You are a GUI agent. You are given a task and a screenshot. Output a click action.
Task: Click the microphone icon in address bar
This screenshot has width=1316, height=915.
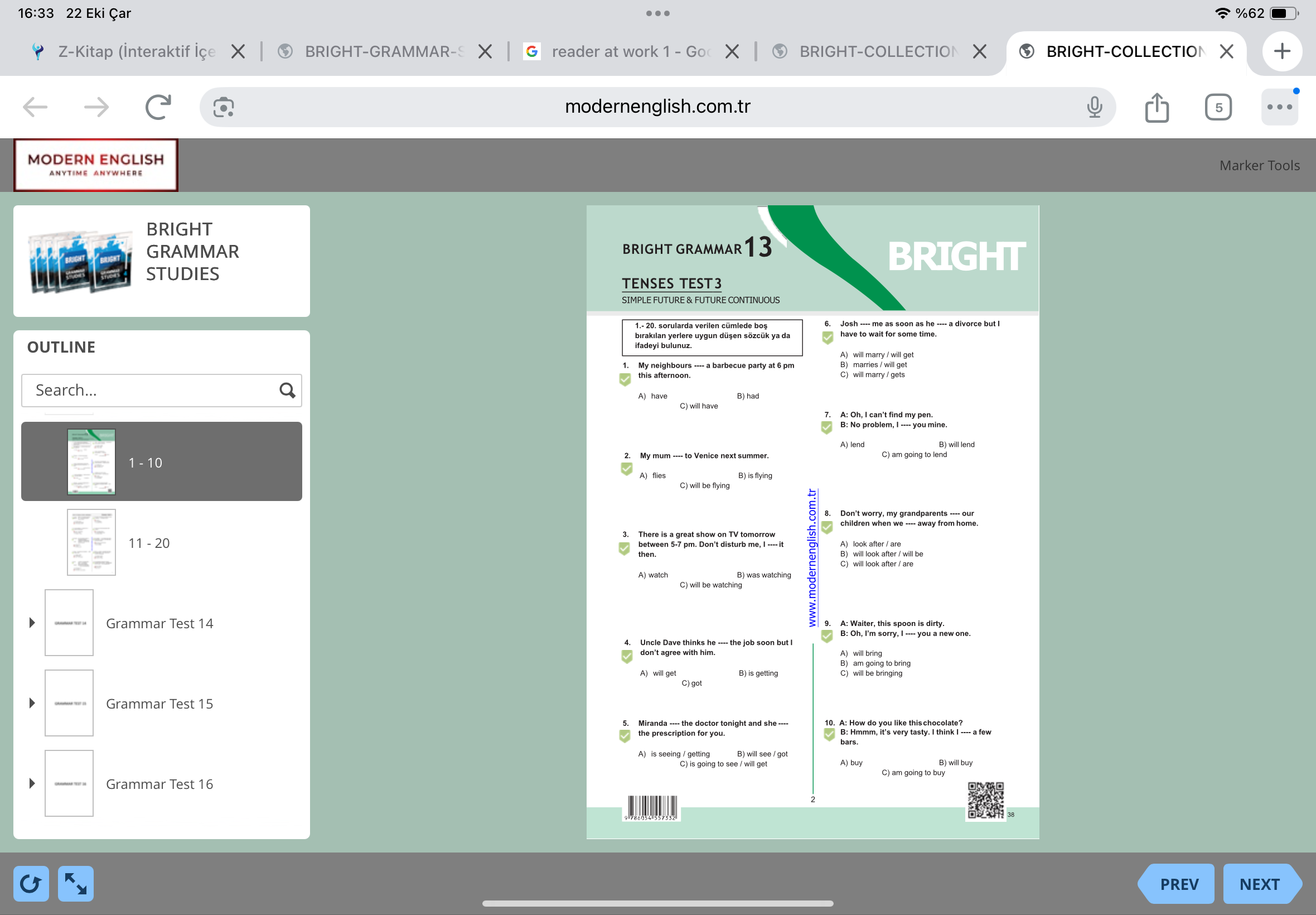1094,107
